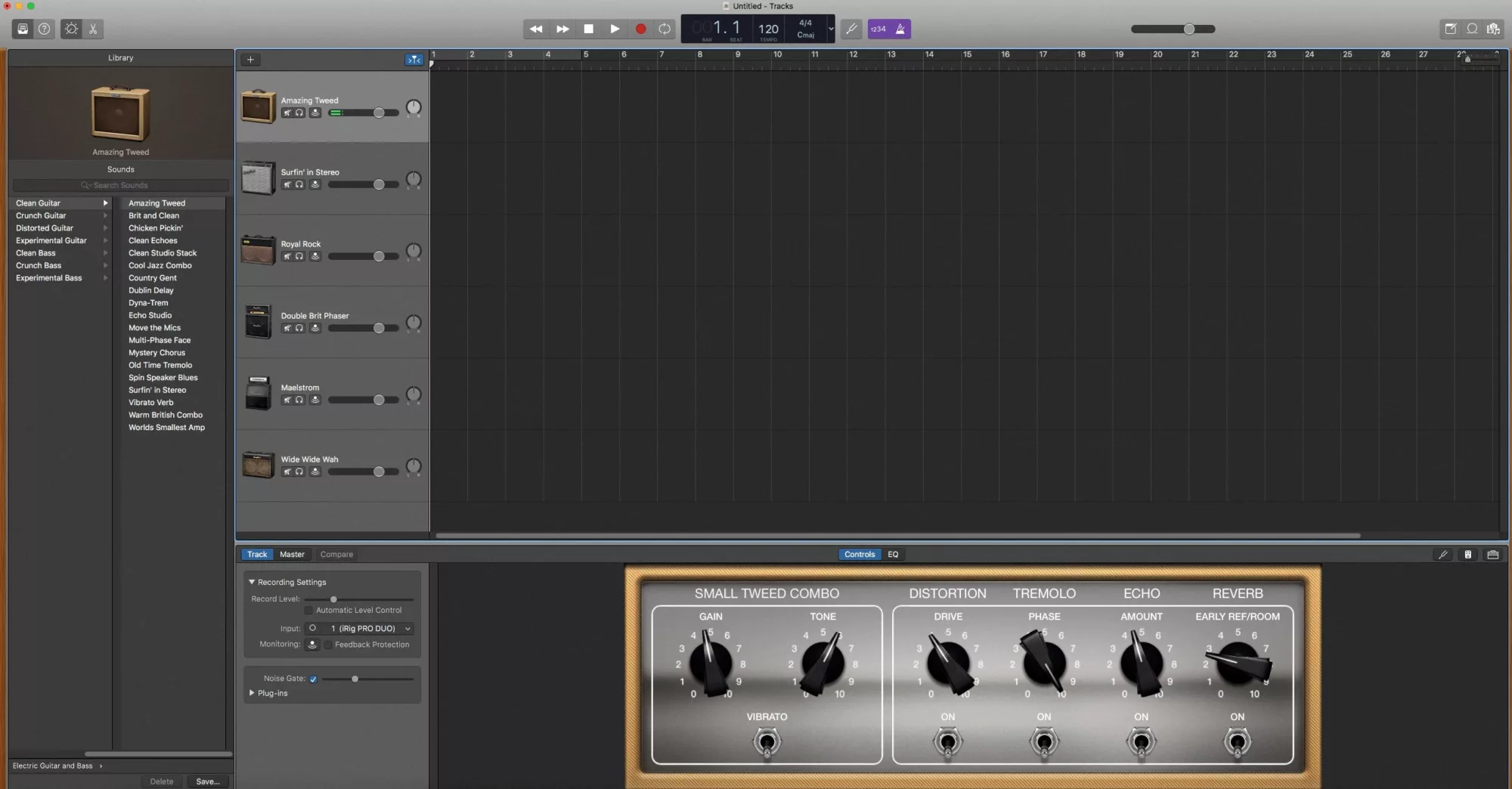
Task: Open the Loop Browser icon
Action: 1471,29
